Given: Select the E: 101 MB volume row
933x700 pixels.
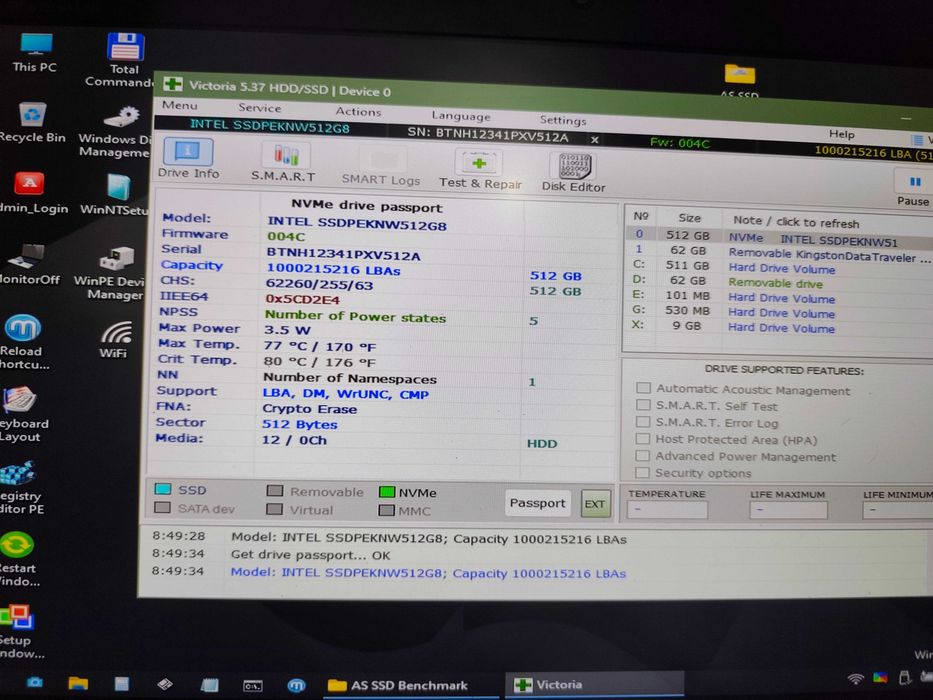Looking at the screenshot, I should pos(779,297).
